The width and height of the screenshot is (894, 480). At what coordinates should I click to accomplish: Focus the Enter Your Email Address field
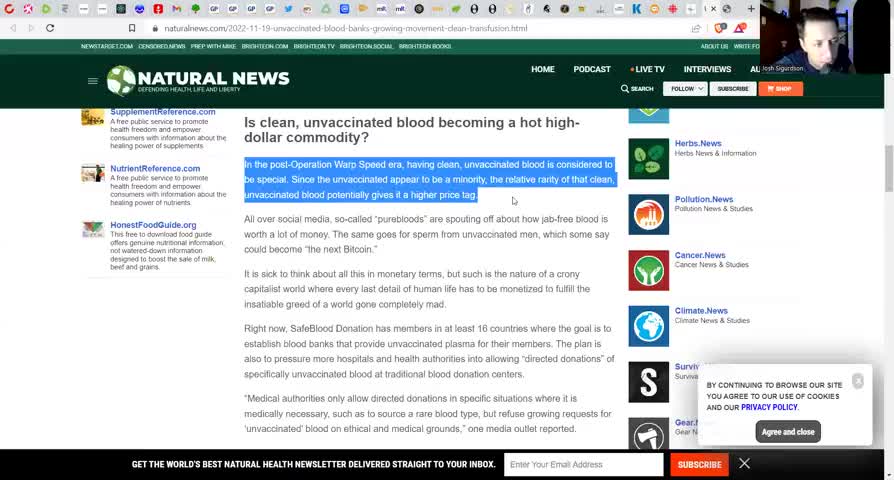[x=583, y=465]
